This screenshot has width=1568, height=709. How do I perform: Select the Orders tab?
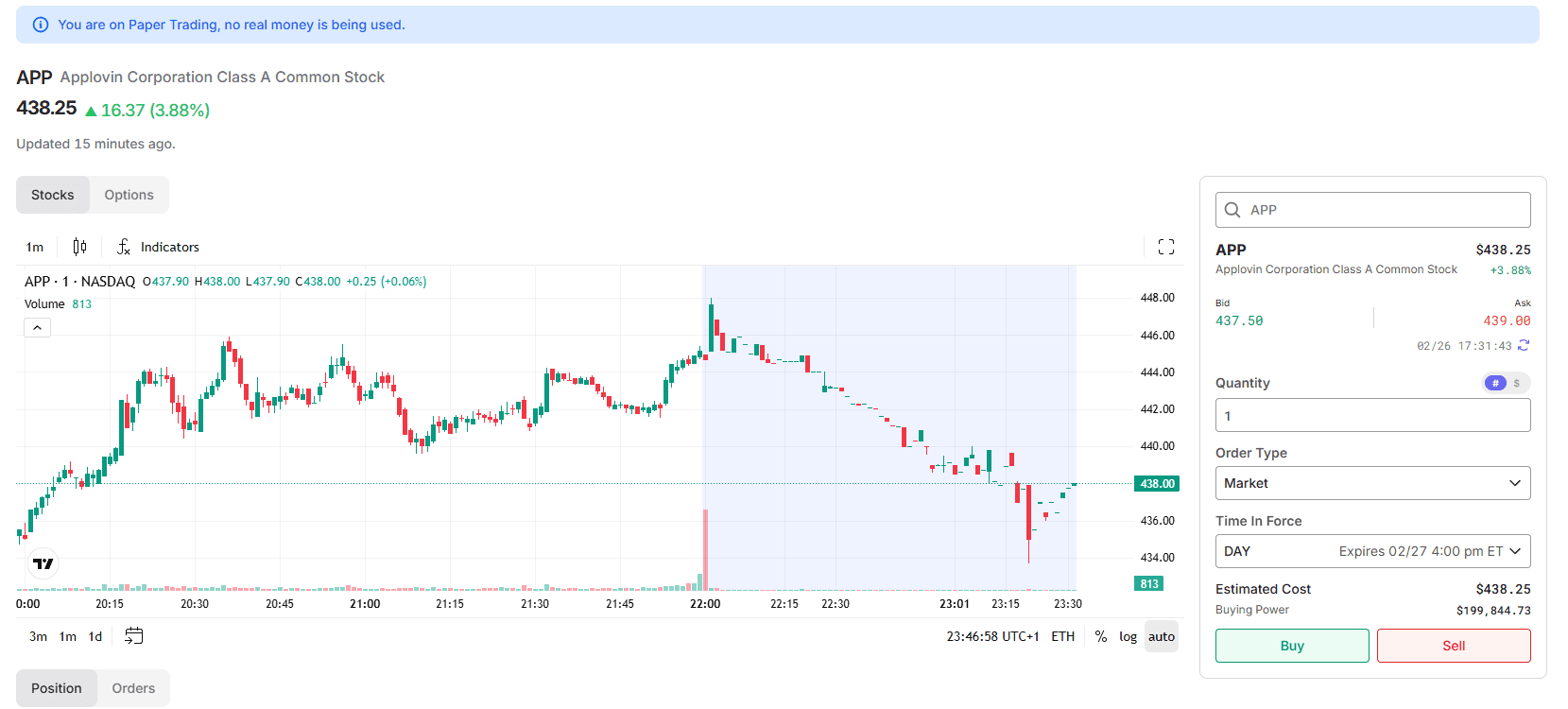pos(133,688)
